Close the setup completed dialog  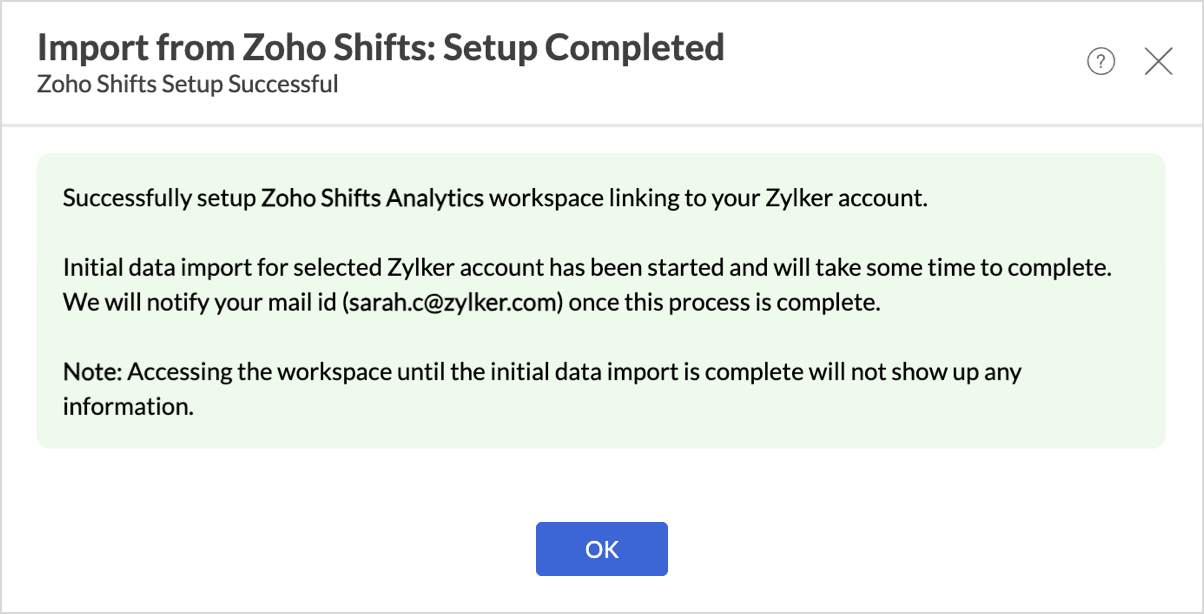pos(1158,62)
